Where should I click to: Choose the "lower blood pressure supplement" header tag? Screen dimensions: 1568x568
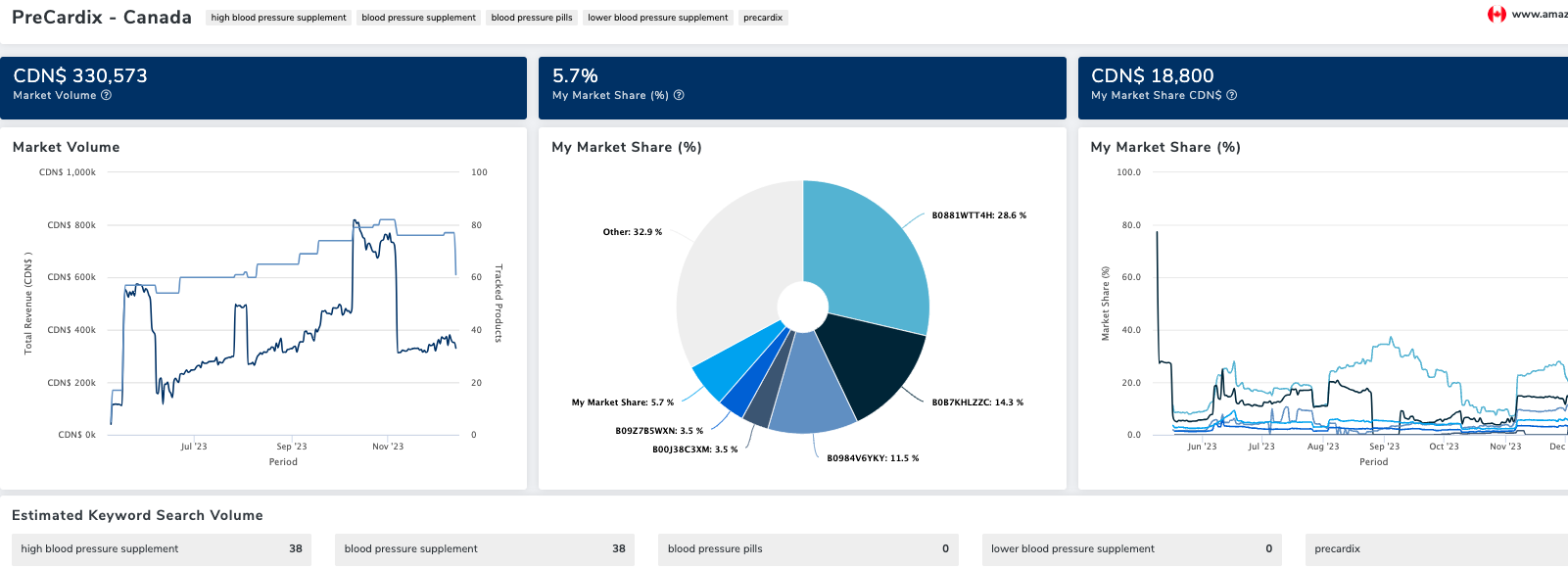[x=658, y=18]
